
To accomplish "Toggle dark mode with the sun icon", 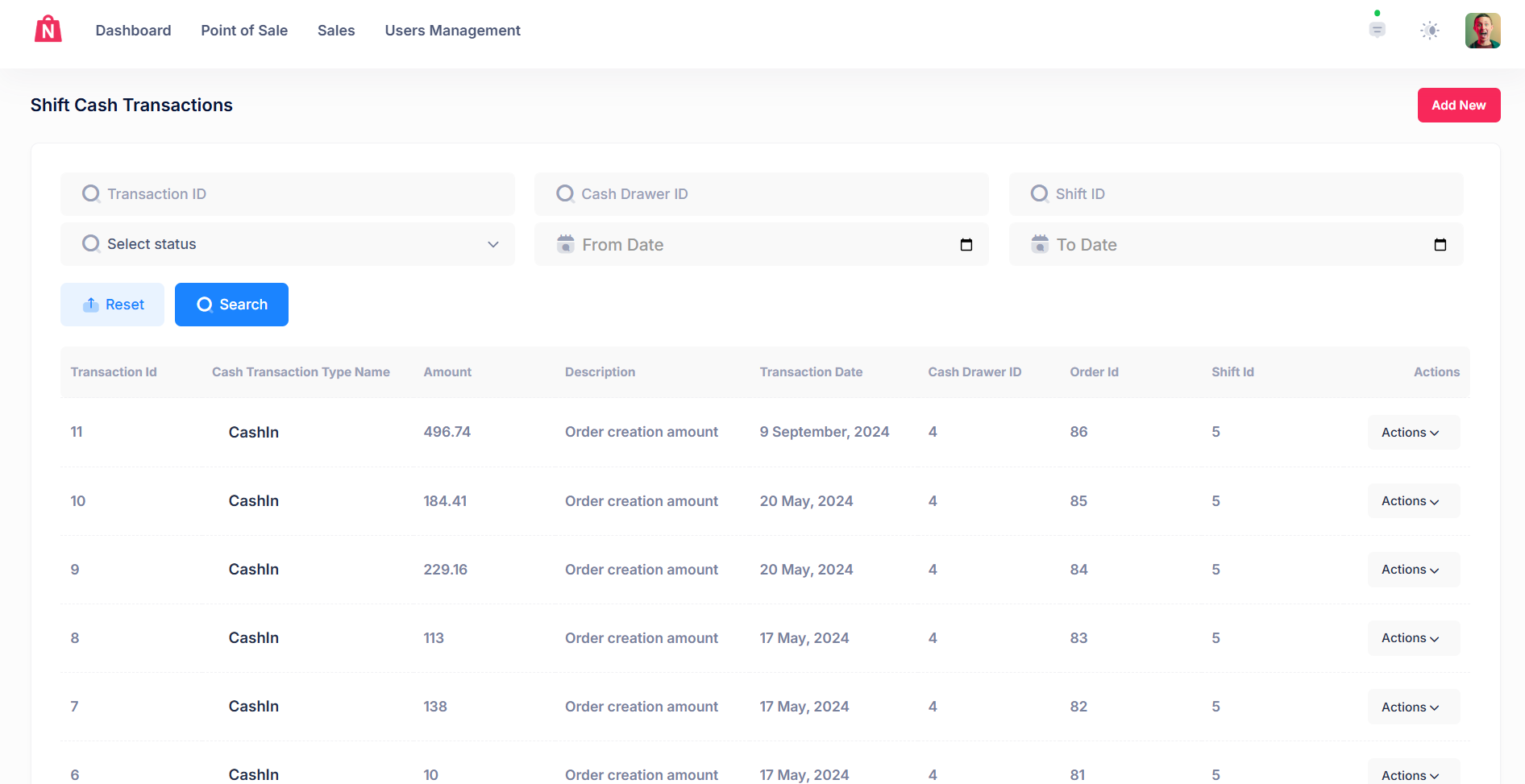I will (x=1430, y=30).
